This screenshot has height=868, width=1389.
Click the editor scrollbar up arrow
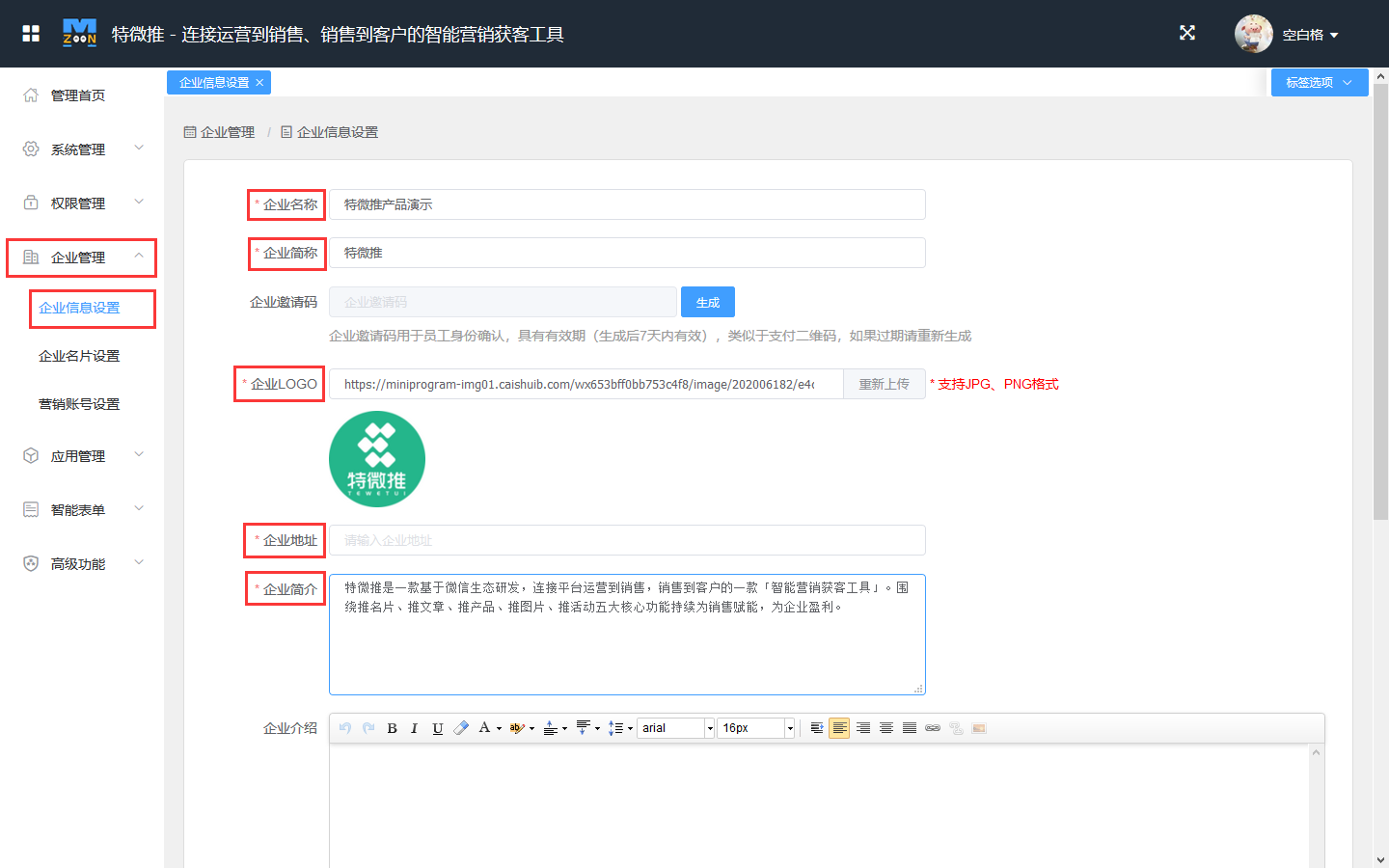1316,752
